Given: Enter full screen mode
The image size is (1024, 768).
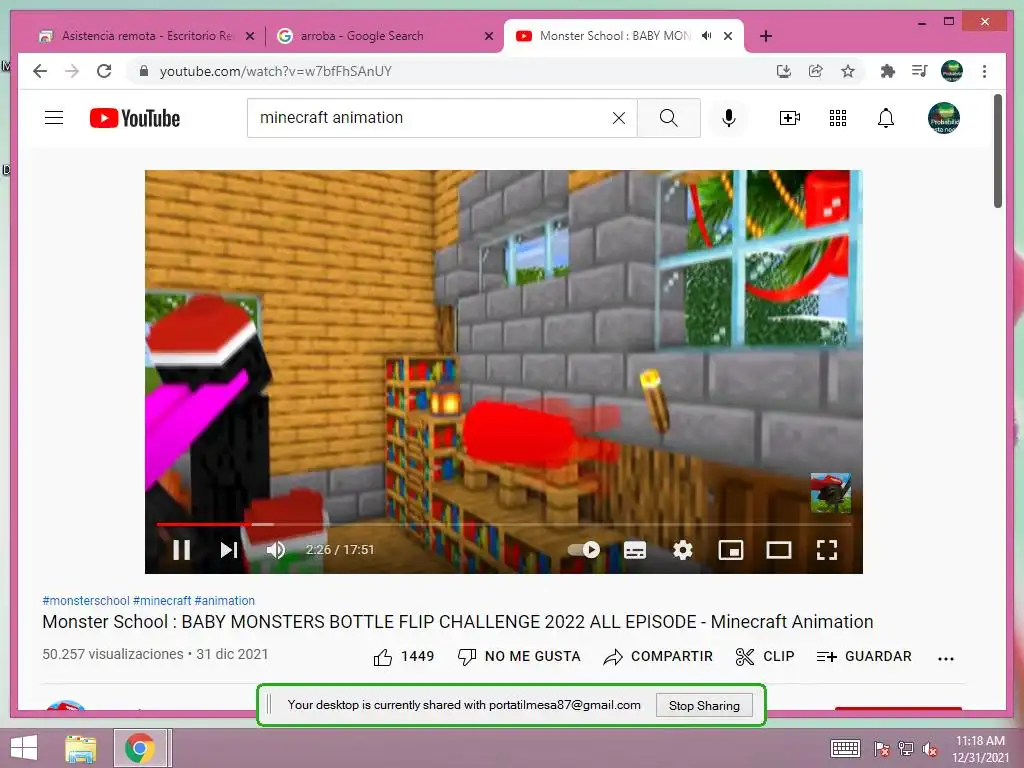Looking at the screenshot, I should [x=827, y=550].
